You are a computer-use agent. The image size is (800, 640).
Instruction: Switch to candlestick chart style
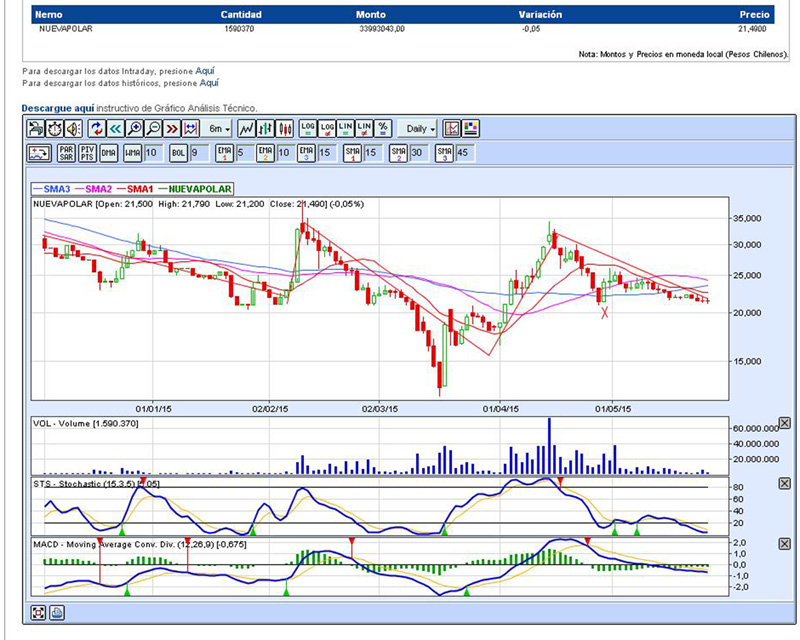(x=284, y=129)
